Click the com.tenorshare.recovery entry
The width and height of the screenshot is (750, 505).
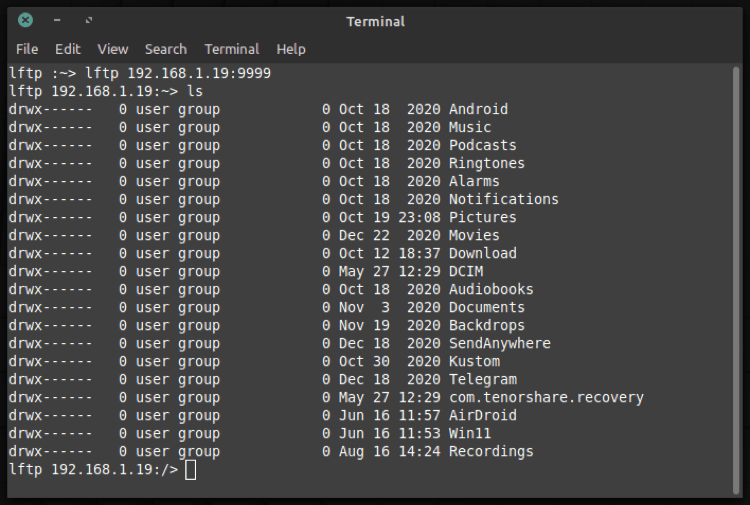pyautogui.click(x=546, y=397)
